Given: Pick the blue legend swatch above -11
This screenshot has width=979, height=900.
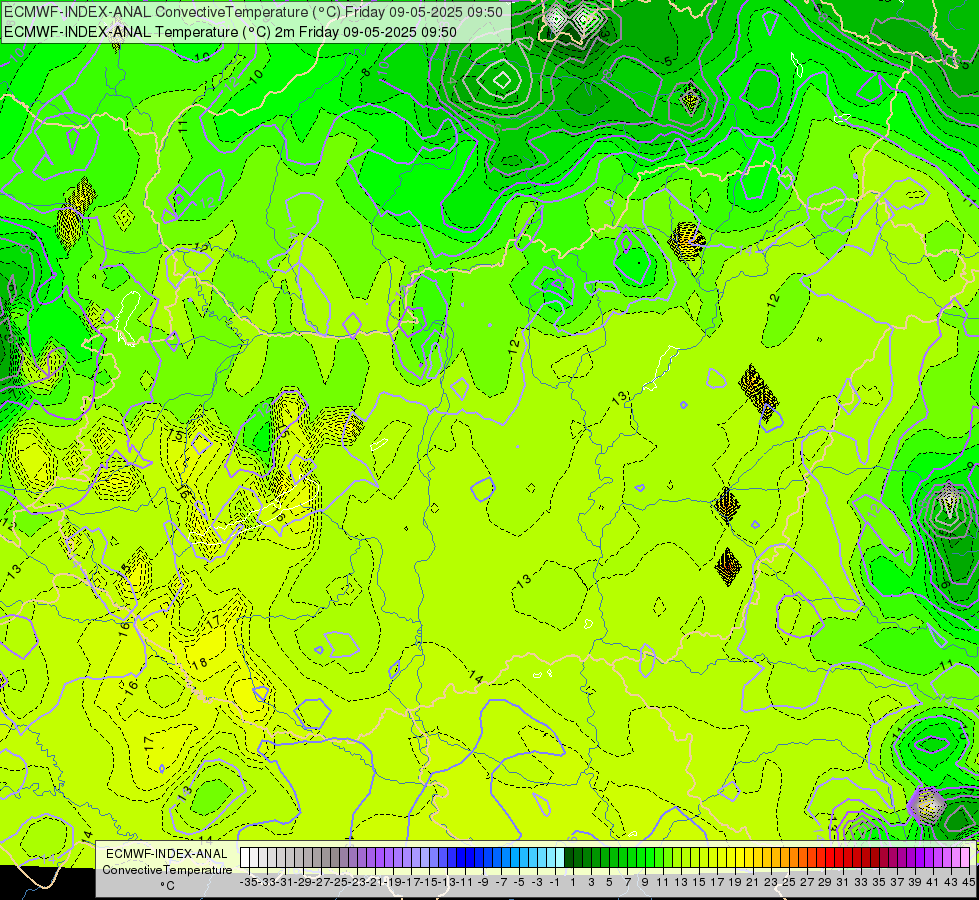Looking at the screenshot, I should click(x=461, y=857).
